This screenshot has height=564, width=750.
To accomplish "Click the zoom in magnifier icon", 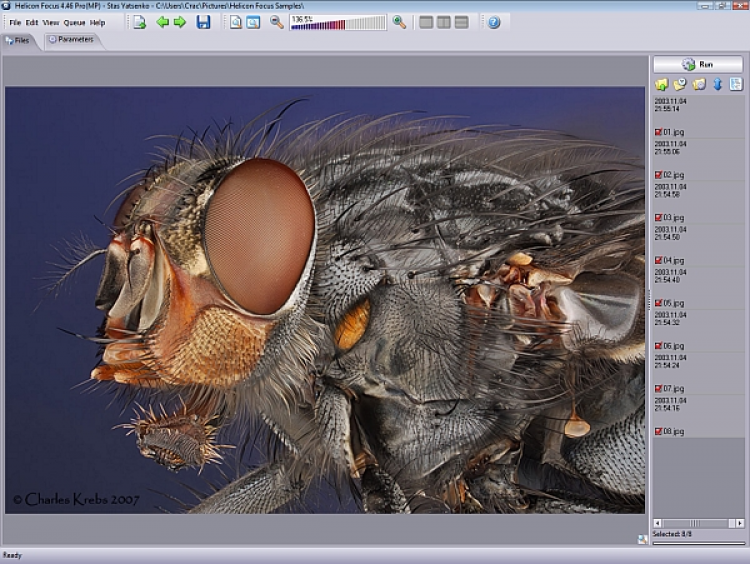I will point(399,22).
